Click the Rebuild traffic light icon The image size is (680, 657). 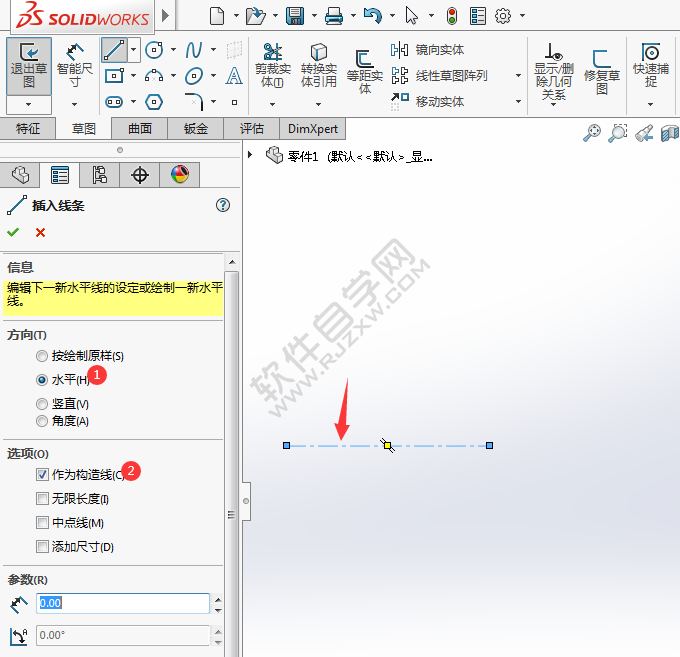point(452,16)
